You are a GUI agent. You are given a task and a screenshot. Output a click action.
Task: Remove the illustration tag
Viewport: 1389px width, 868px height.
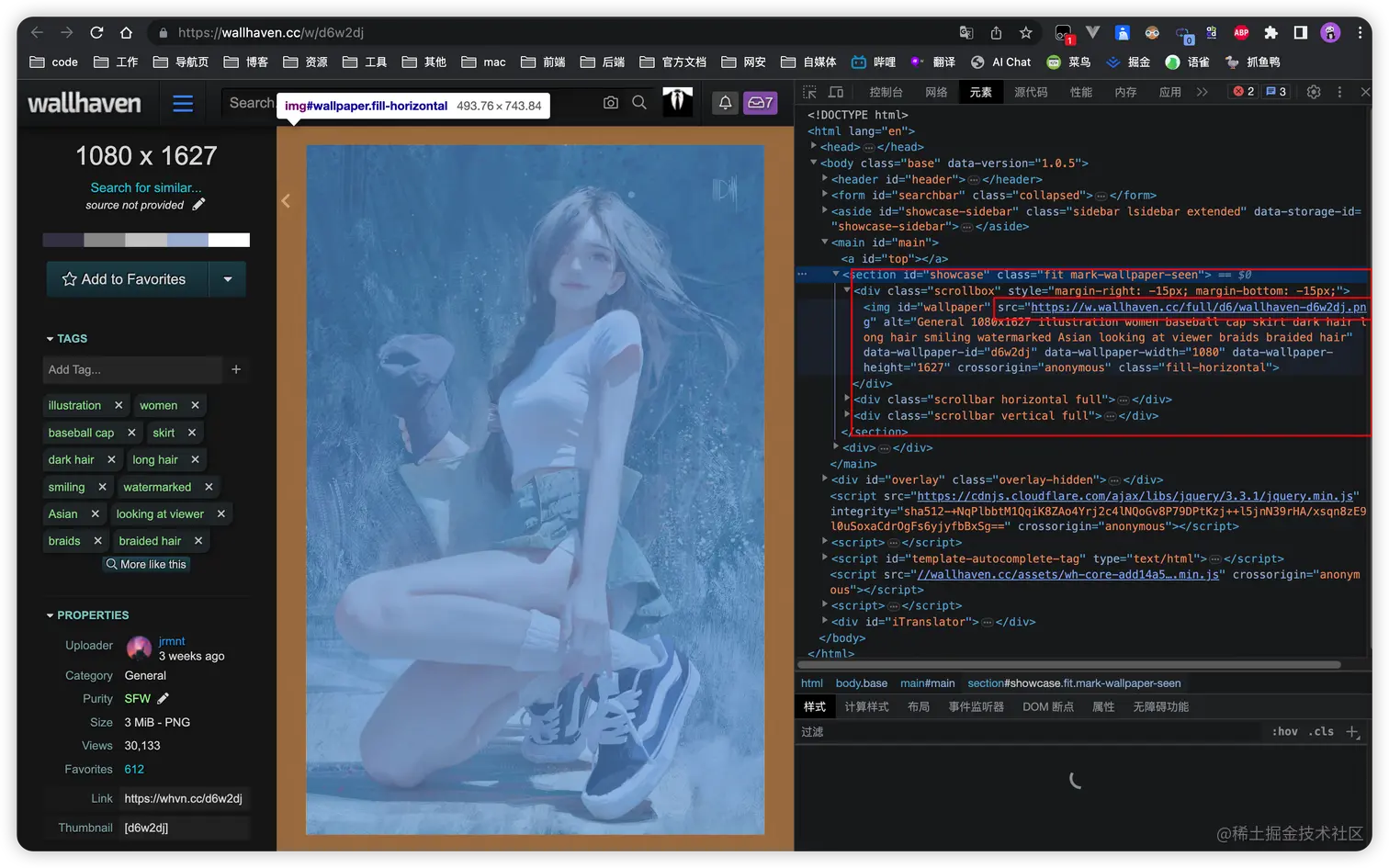click(119, 405)
